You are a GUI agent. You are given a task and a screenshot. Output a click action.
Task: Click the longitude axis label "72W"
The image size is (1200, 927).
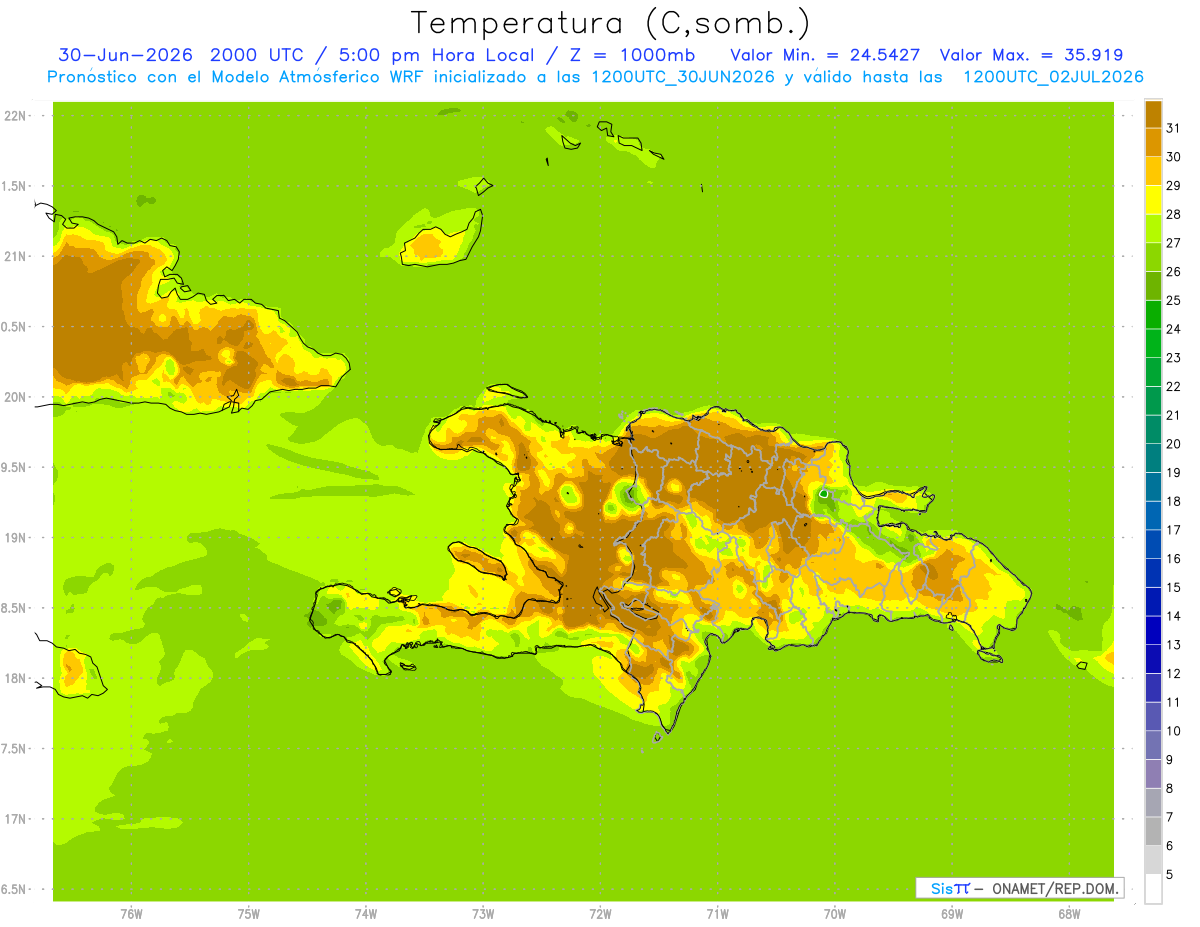pos(600,915)
